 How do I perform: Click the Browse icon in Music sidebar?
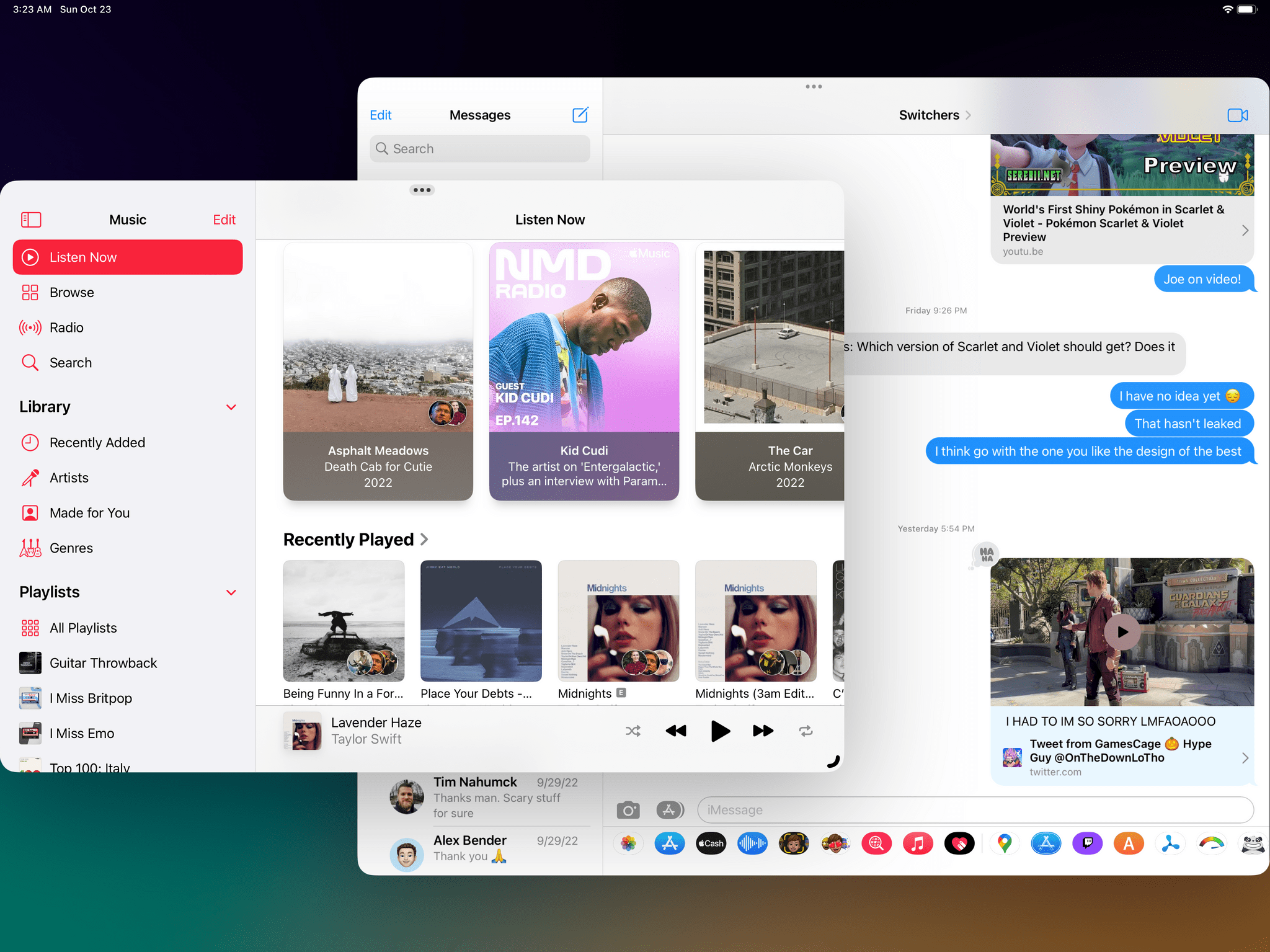tap(29, 292)
